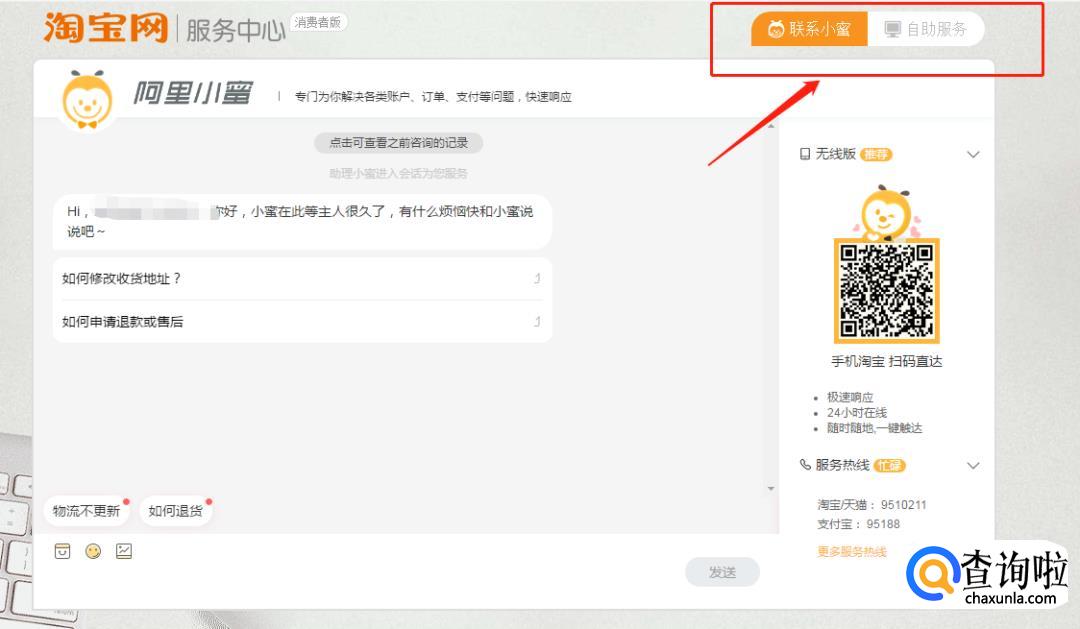Click the 无线版 phone icon
This screenshot has height=629, width=1080.
point(804,154)
